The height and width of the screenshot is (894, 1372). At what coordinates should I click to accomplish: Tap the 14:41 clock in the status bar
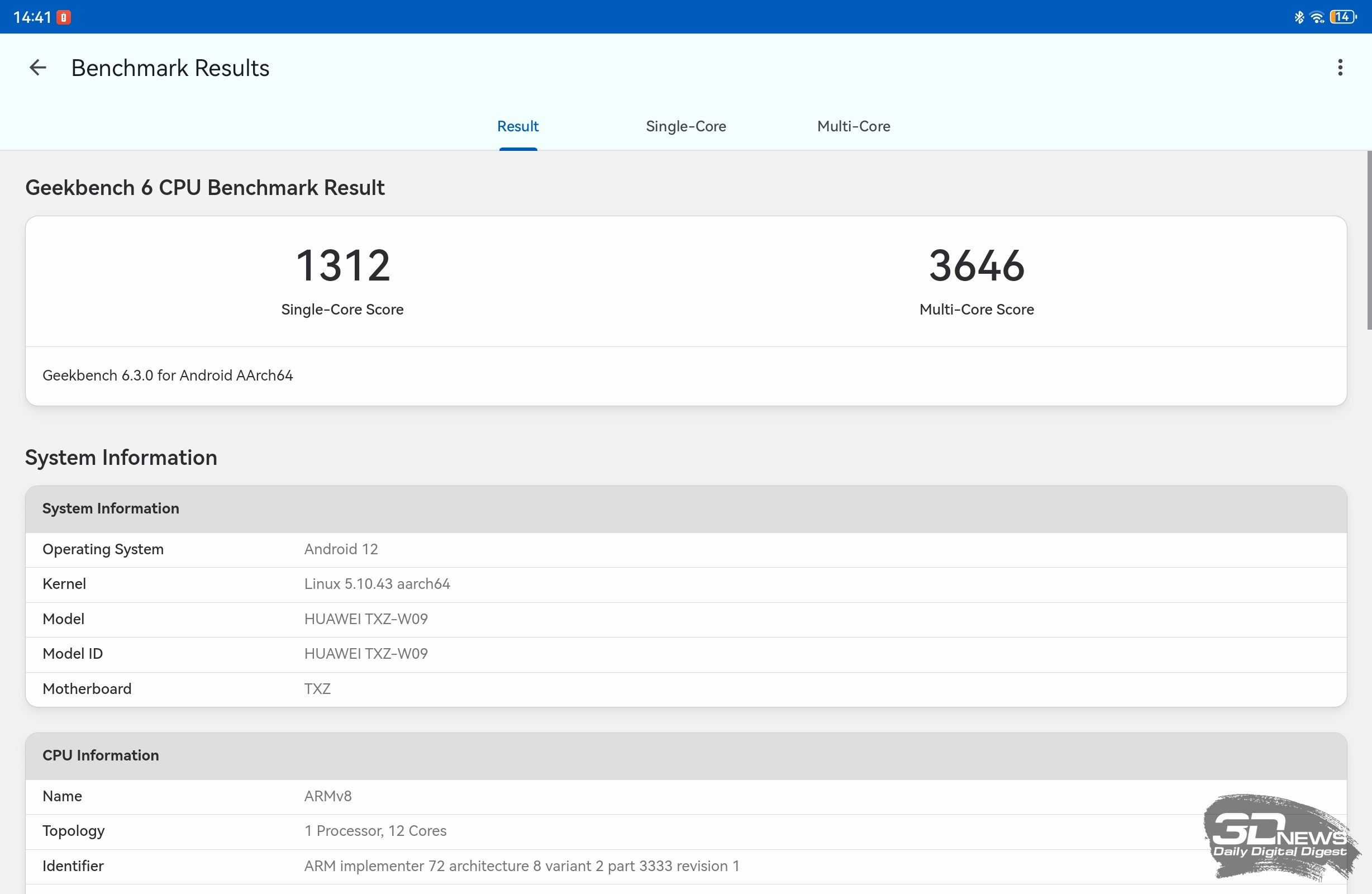point(32,17)
